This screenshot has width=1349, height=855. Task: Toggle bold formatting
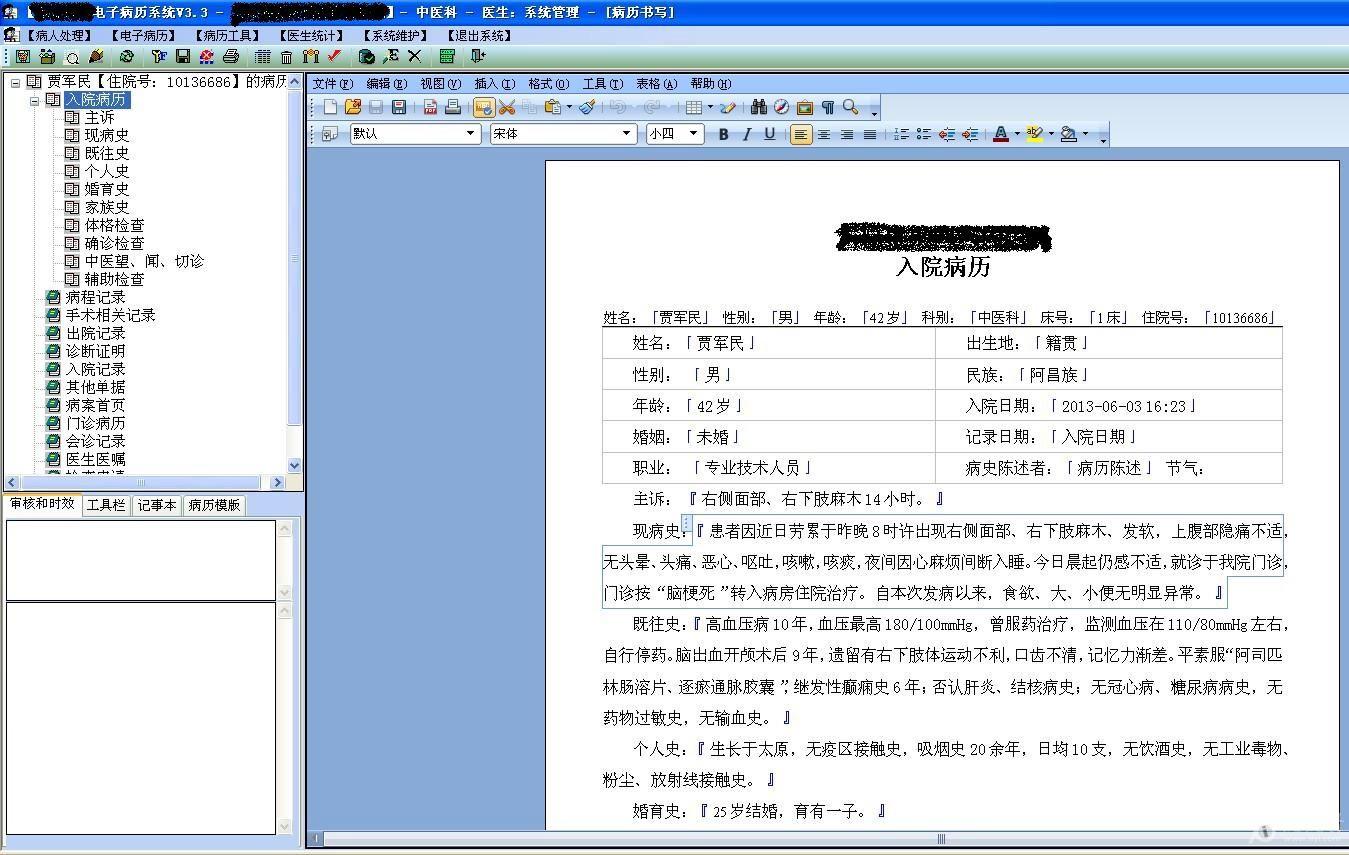(723, 134)
